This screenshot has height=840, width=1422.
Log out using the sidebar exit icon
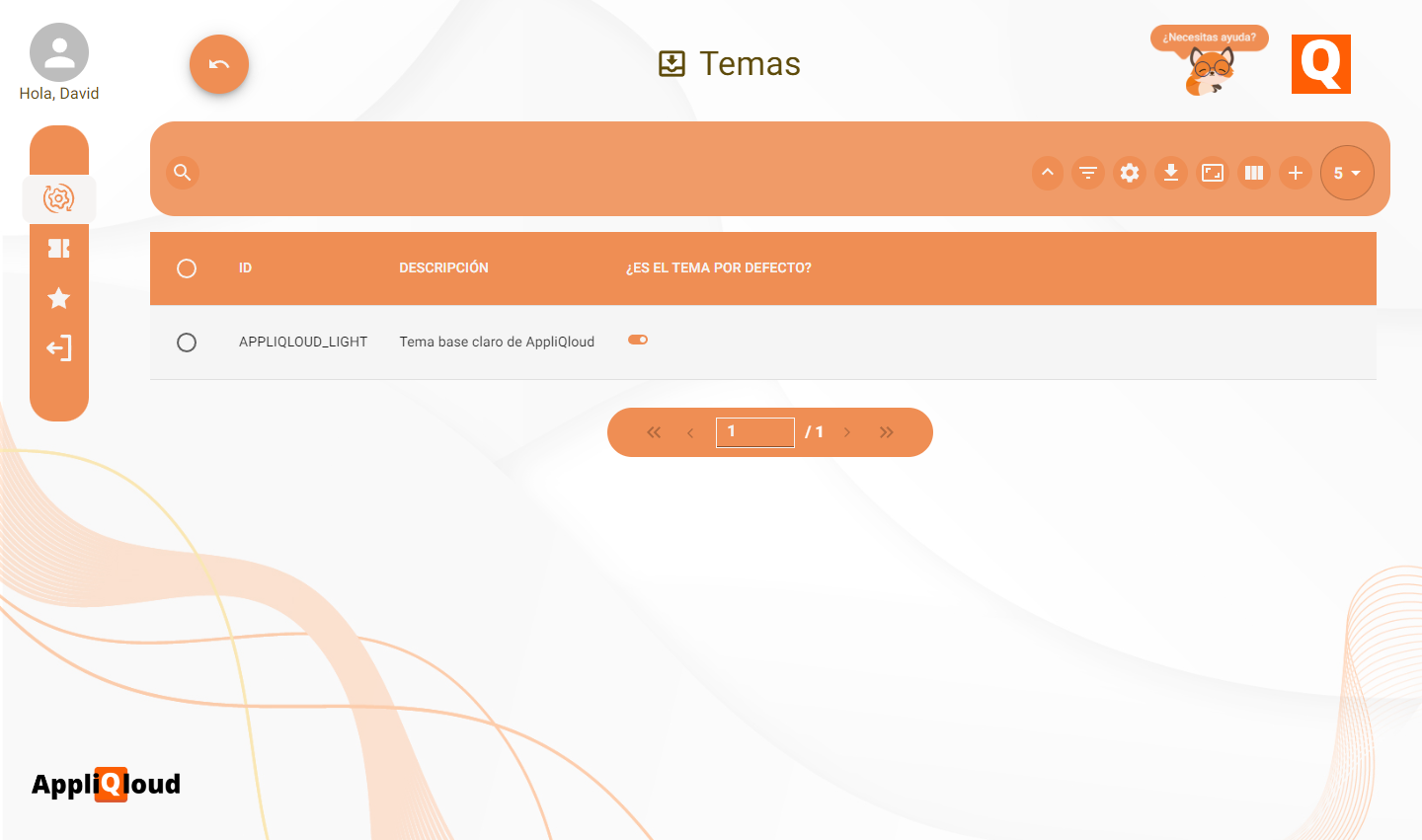58,347
